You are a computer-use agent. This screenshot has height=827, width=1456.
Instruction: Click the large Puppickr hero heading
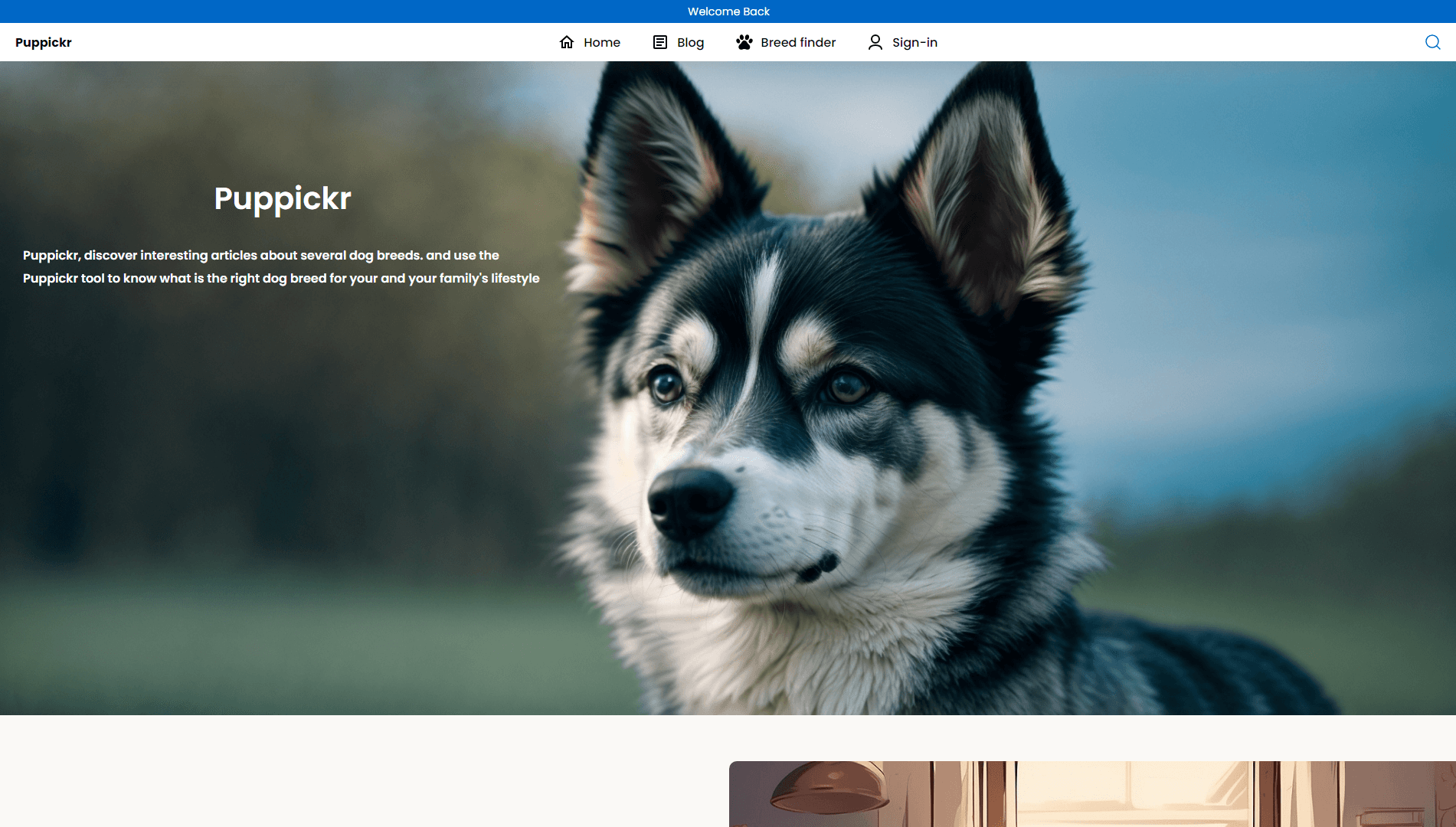tap(283, 198)
